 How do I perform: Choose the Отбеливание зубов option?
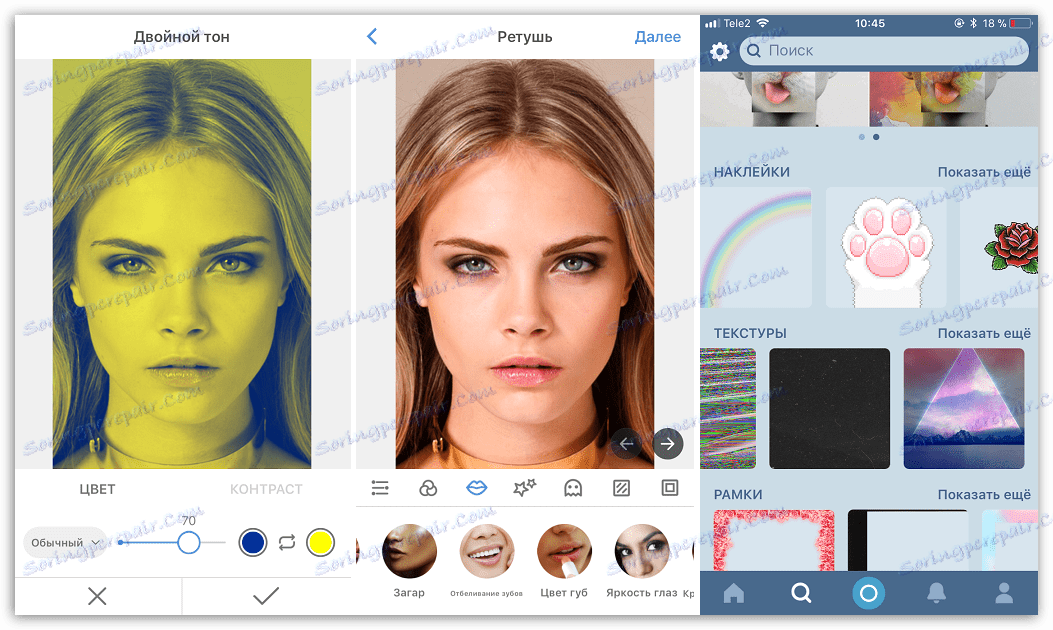click(x=486, y=561)
